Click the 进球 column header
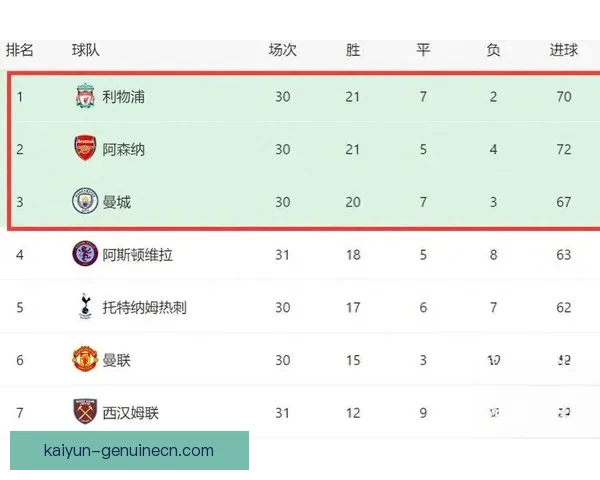This screenshot has height=480, width=600. [563, 49]
